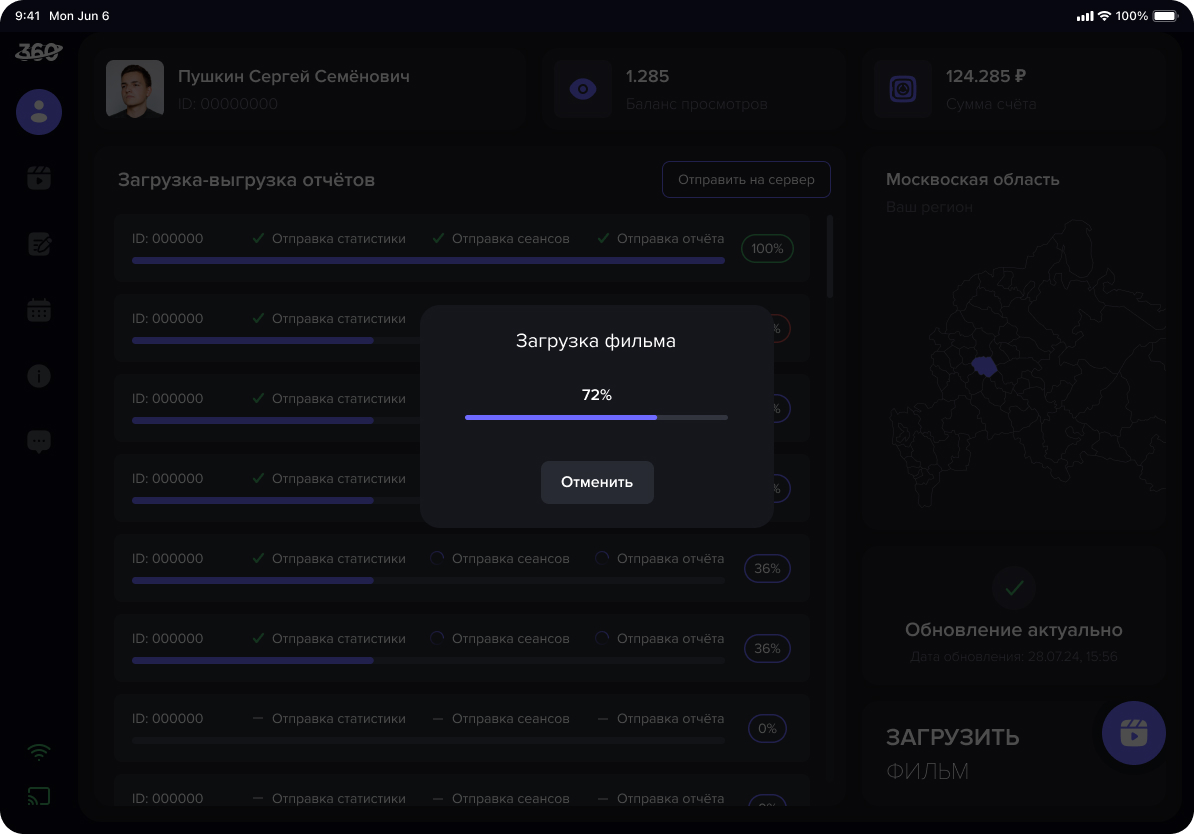
Task: Click the 100% badge on first report
Action: pos(767,249)
